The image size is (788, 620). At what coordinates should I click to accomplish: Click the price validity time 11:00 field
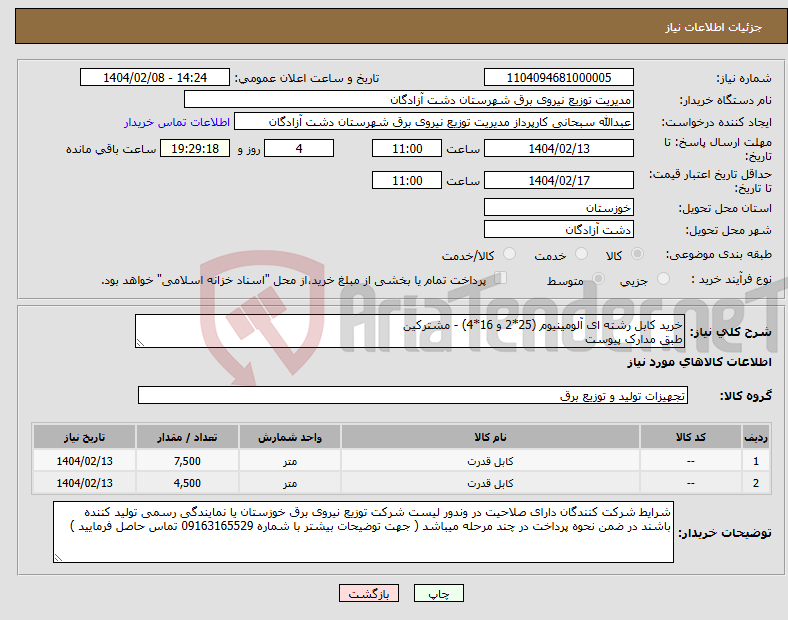tap(407, 180)
